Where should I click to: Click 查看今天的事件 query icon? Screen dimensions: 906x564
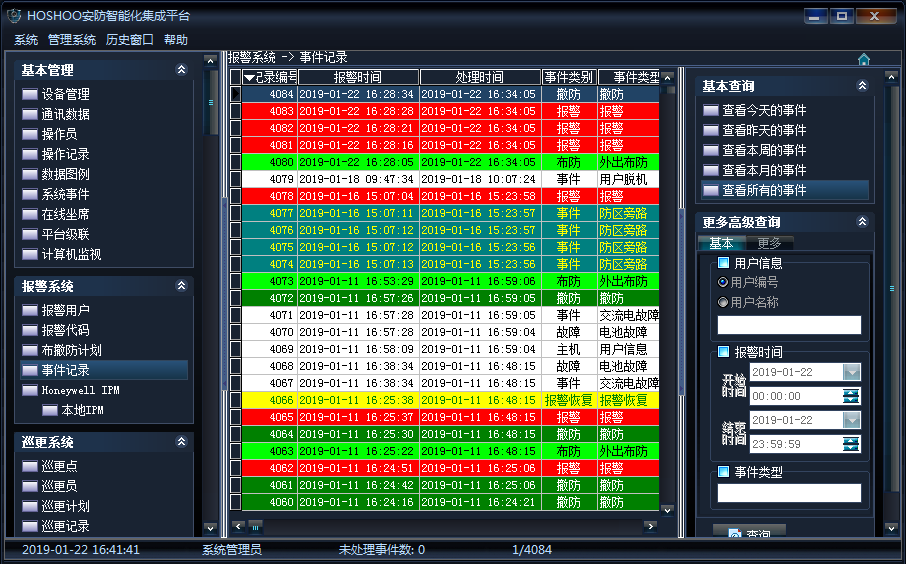pyautogui.click(x=711, y=110)
